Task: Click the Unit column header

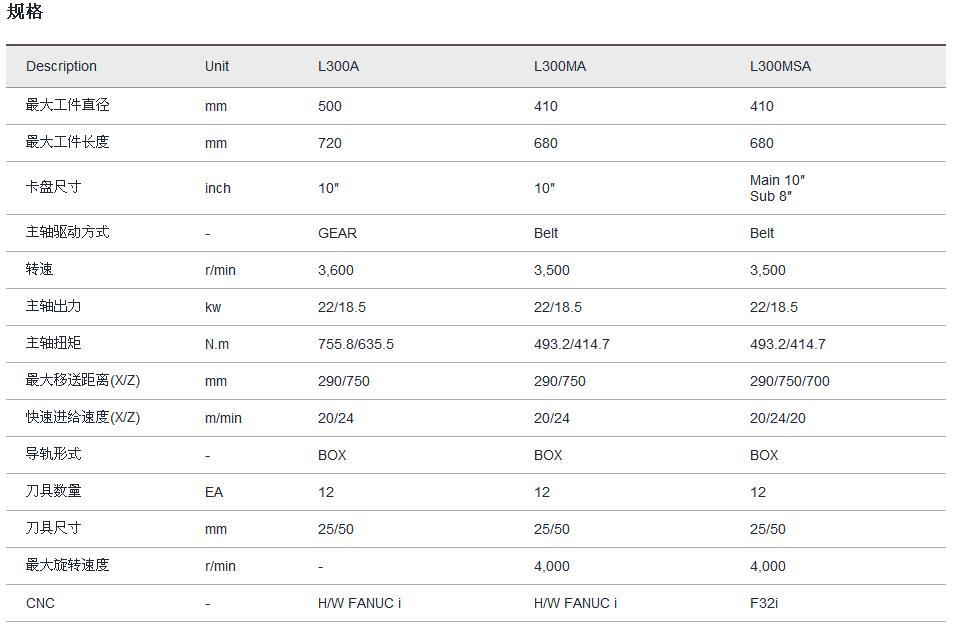Action: (x=217, y=67)
